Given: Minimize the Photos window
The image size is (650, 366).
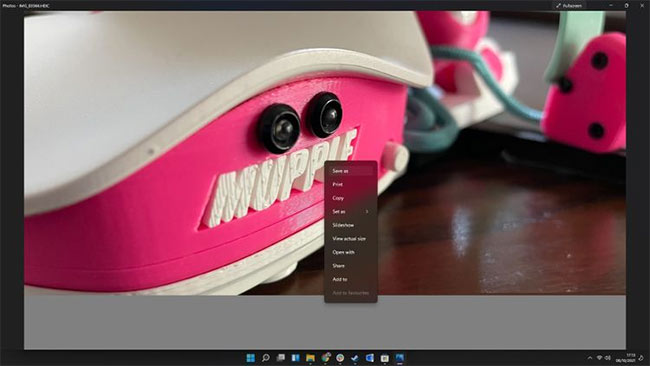Looking at the screenshot, I should pos(611,5).
